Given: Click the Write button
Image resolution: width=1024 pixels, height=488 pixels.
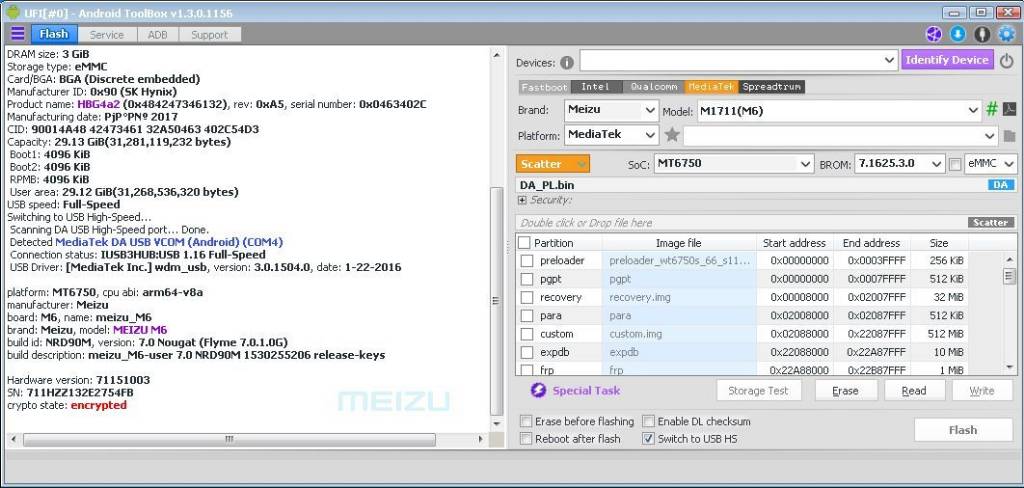Looking at the screenshot, I should [982, 391].
